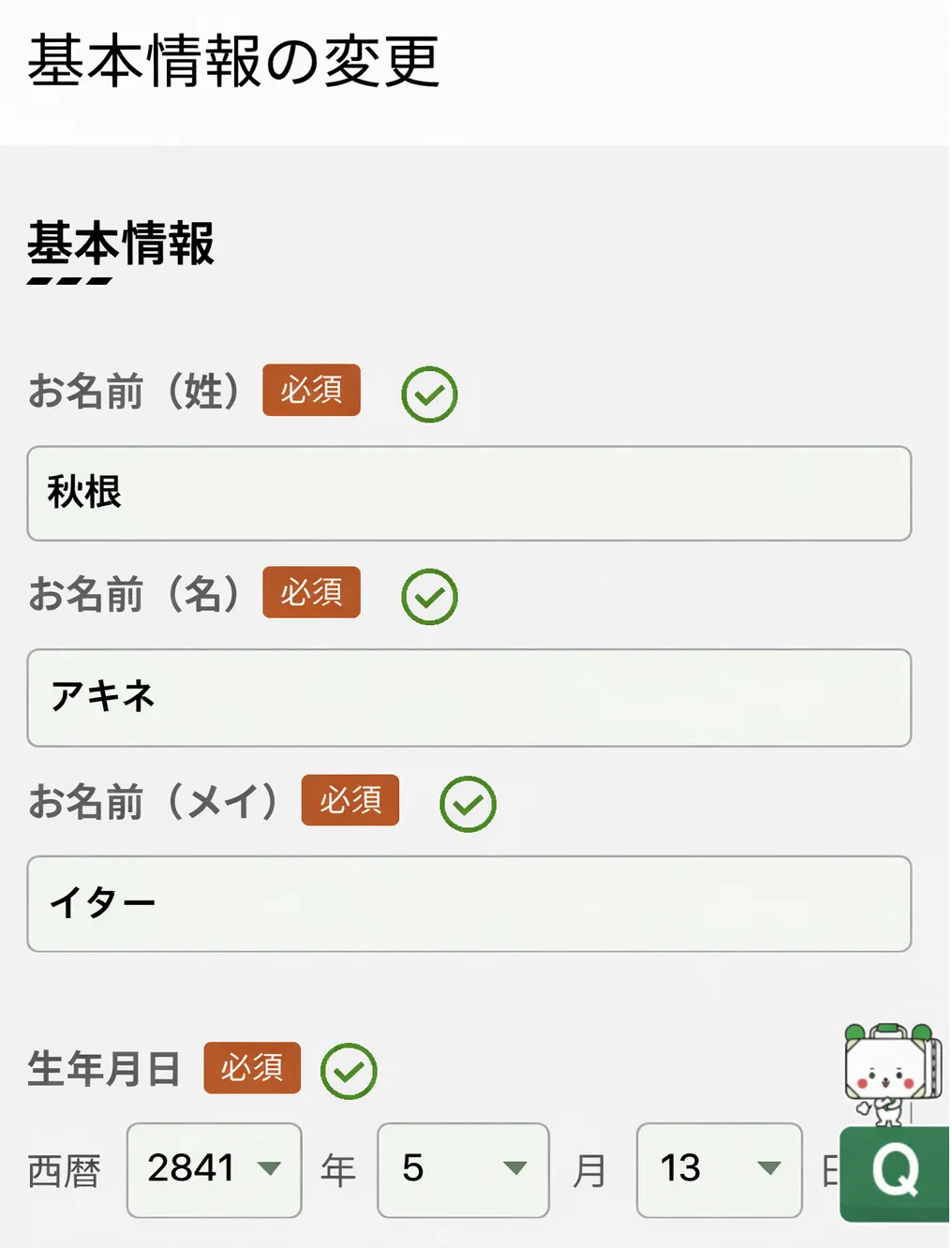Click the surname field containing 秋根

(469, 493)
